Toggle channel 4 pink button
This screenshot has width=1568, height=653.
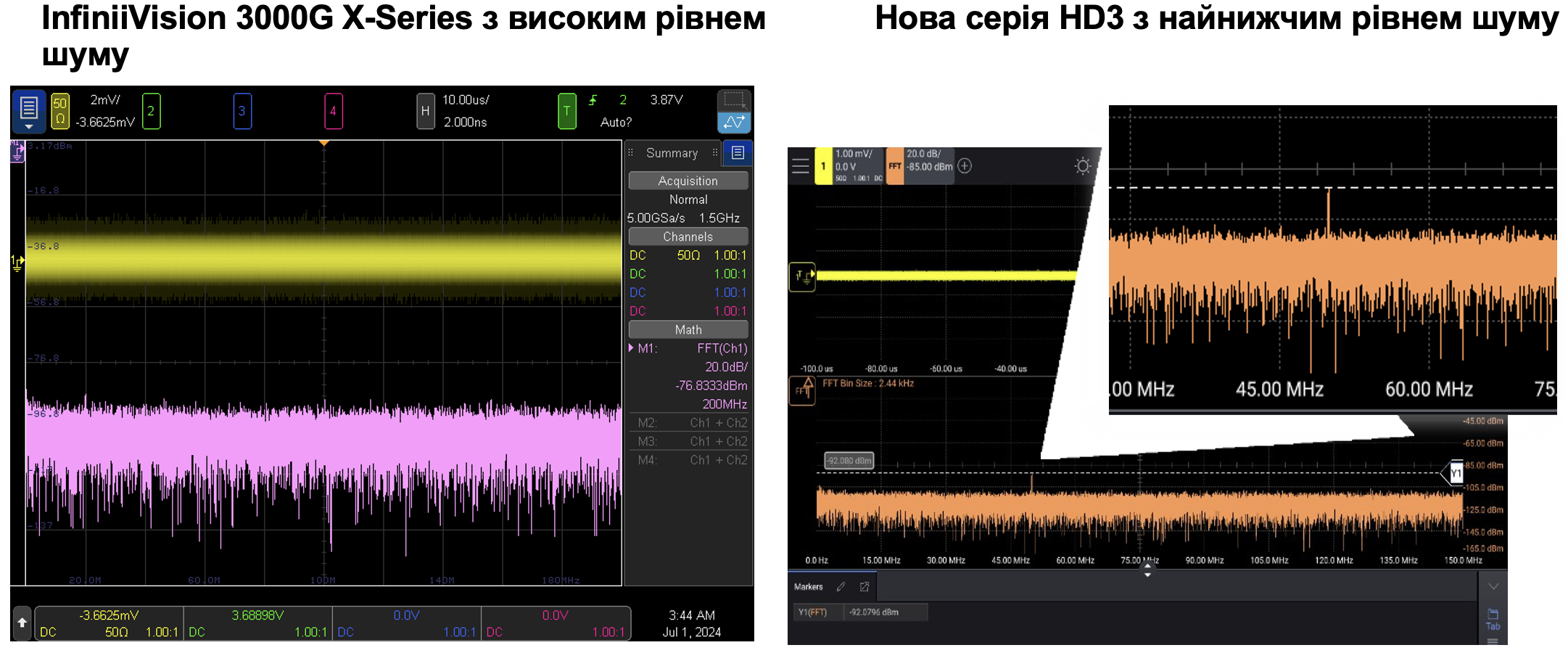coord(333,111)
